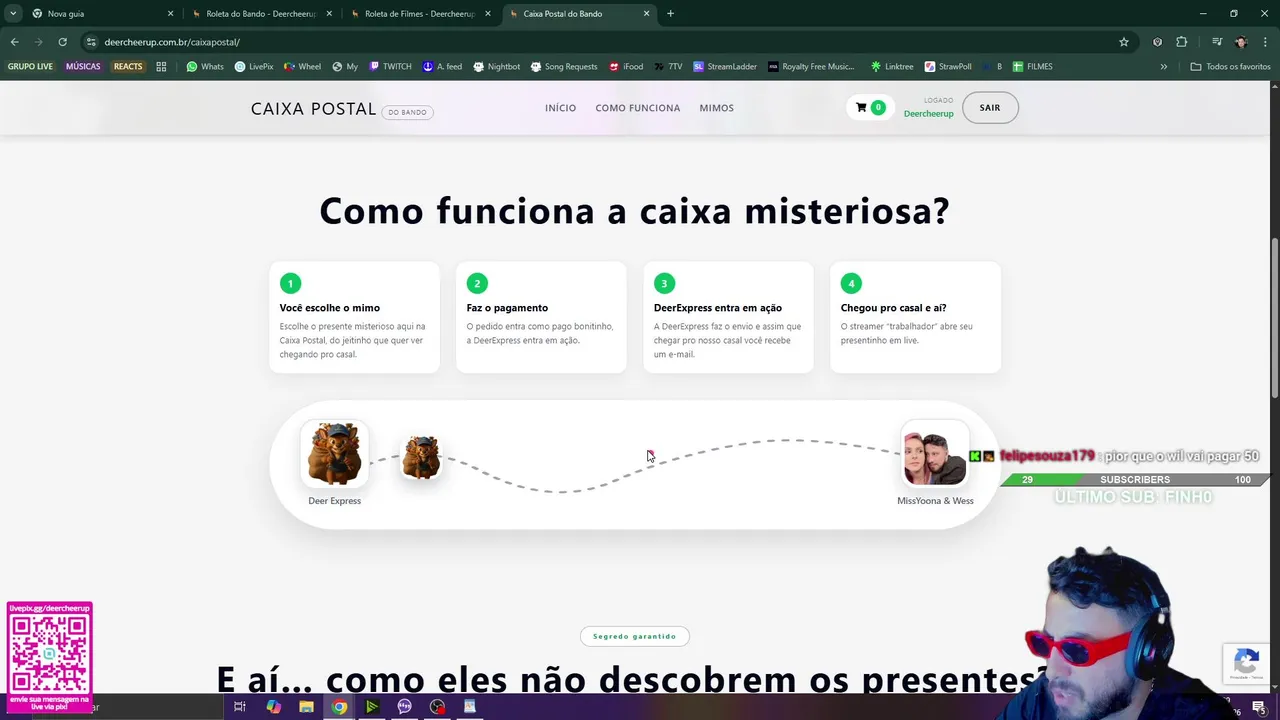Viewport: 1280px width, 720px height.
Task: Open the tab search dropdown
Action: 13,14
